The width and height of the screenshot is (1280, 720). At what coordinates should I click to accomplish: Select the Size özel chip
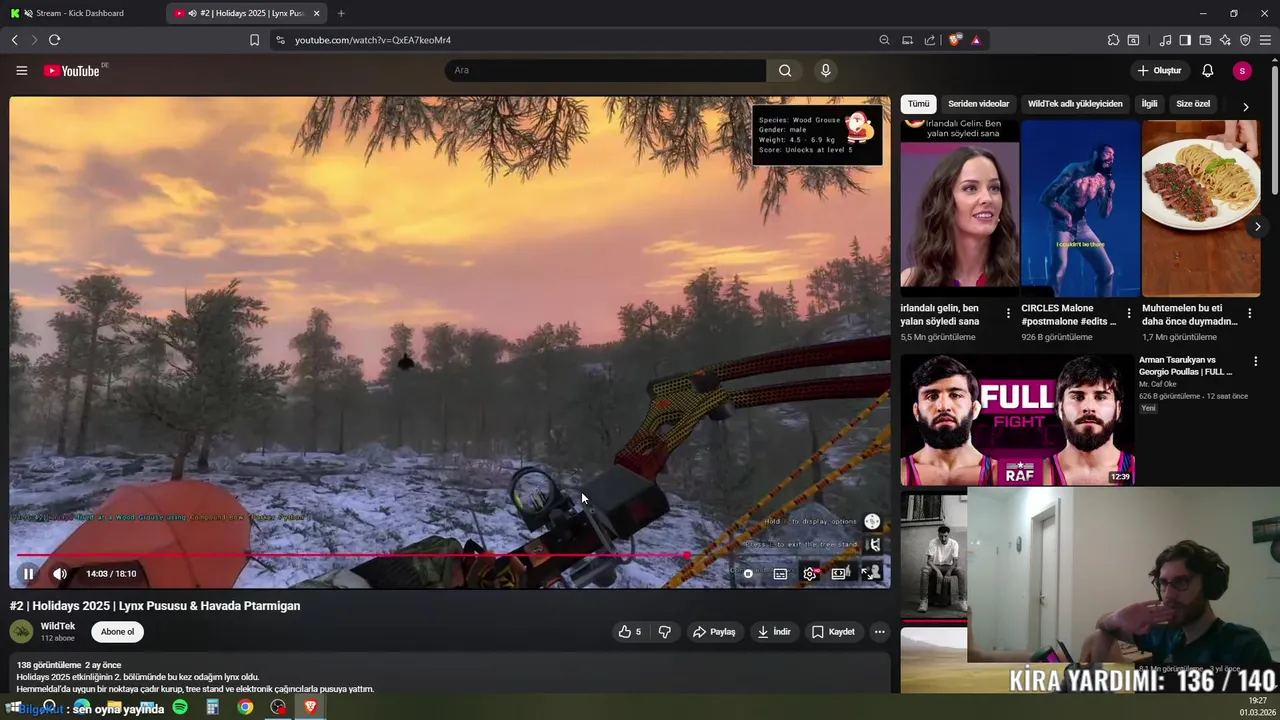(x=1193, y=104)
